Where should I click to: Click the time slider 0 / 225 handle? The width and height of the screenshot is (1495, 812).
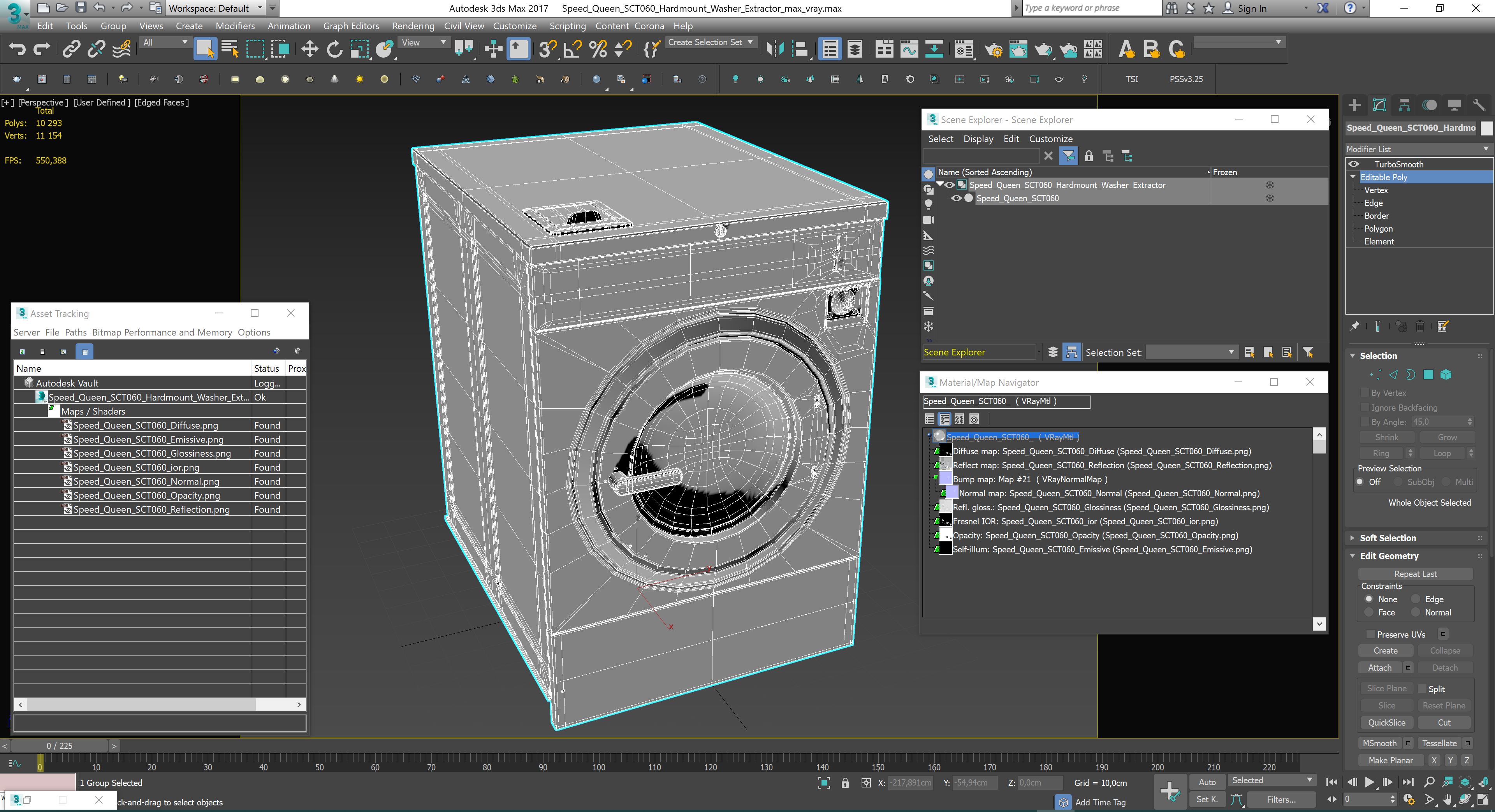click(59, 746)
